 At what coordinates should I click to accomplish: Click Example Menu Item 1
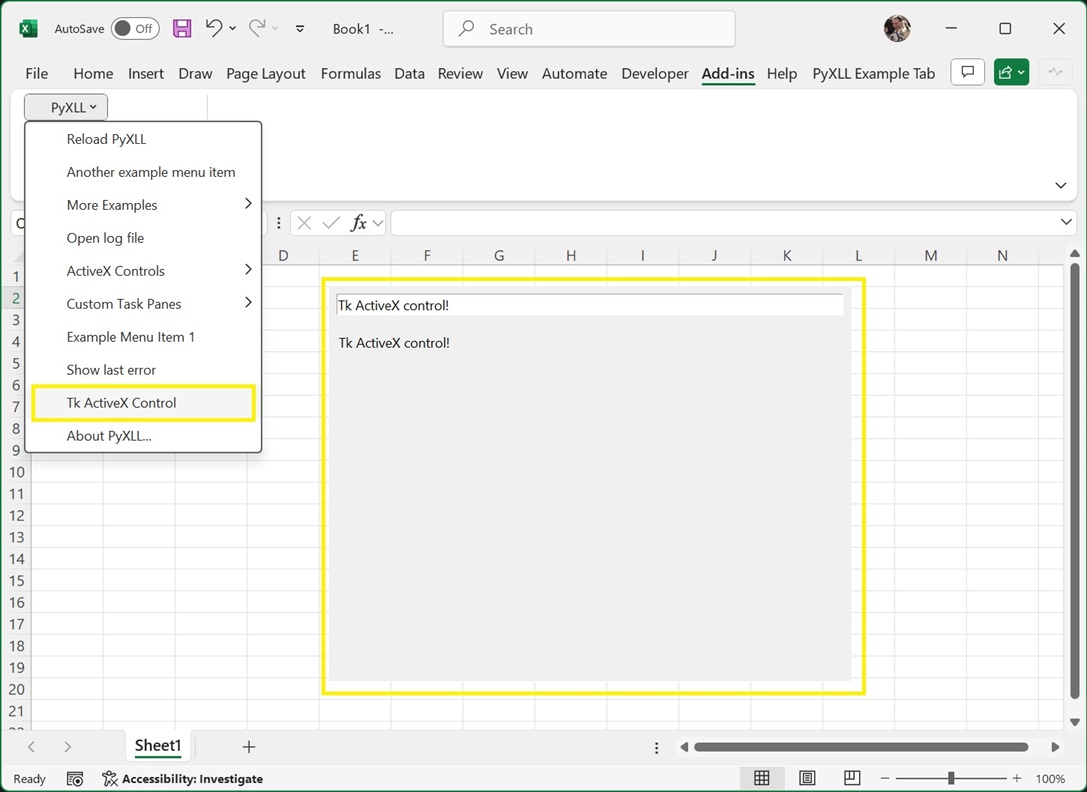(143, 337)
